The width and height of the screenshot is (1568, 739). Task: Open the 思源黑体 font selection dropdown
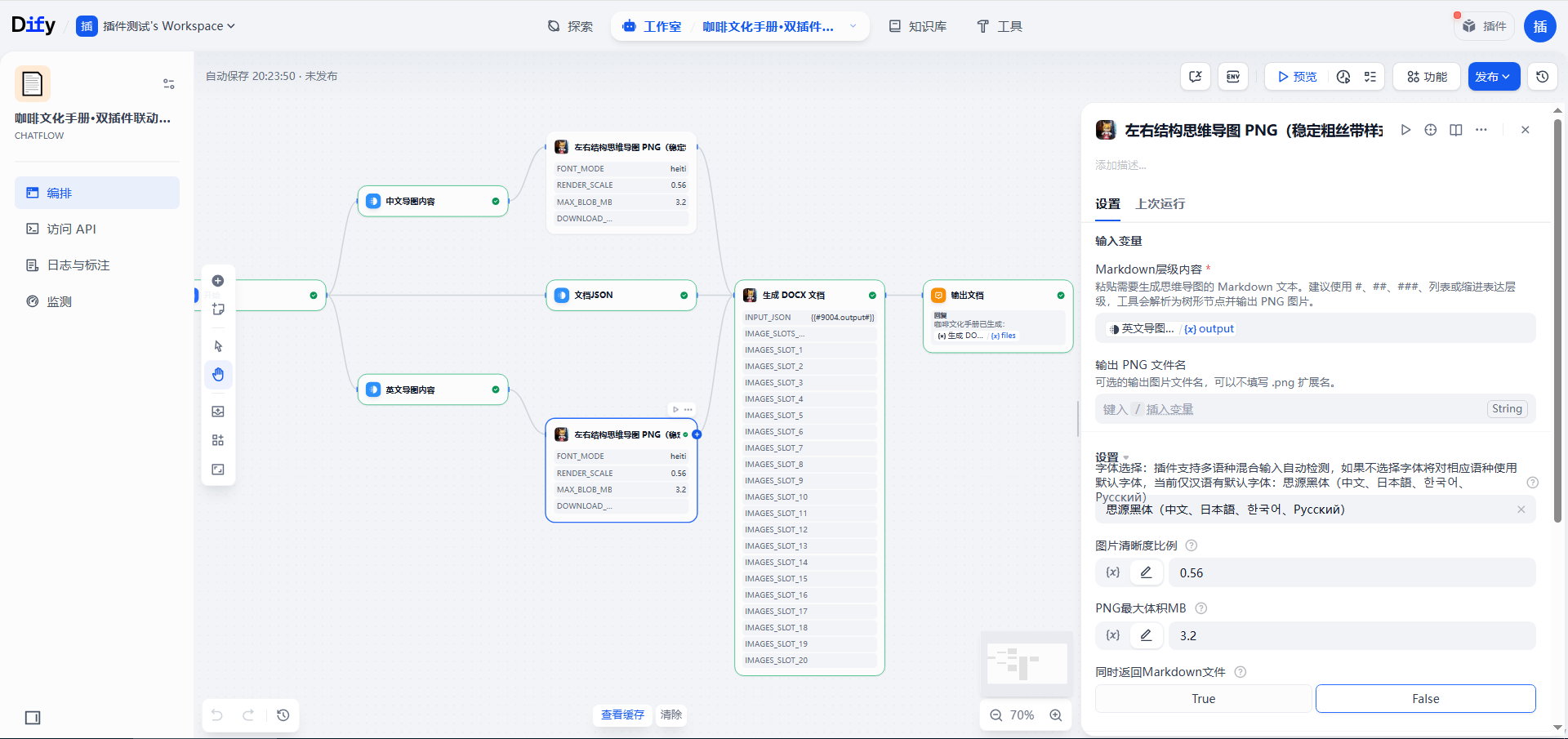[1315, 510]
